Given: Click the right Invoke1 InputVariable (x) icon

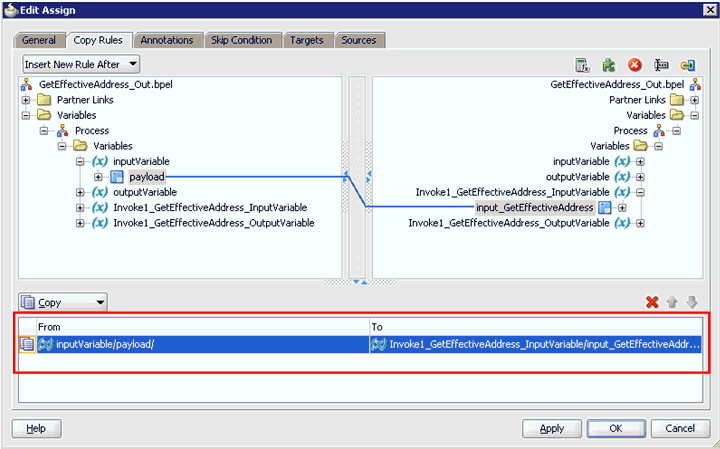Looking at the screenshot, I should coord(622,192).
